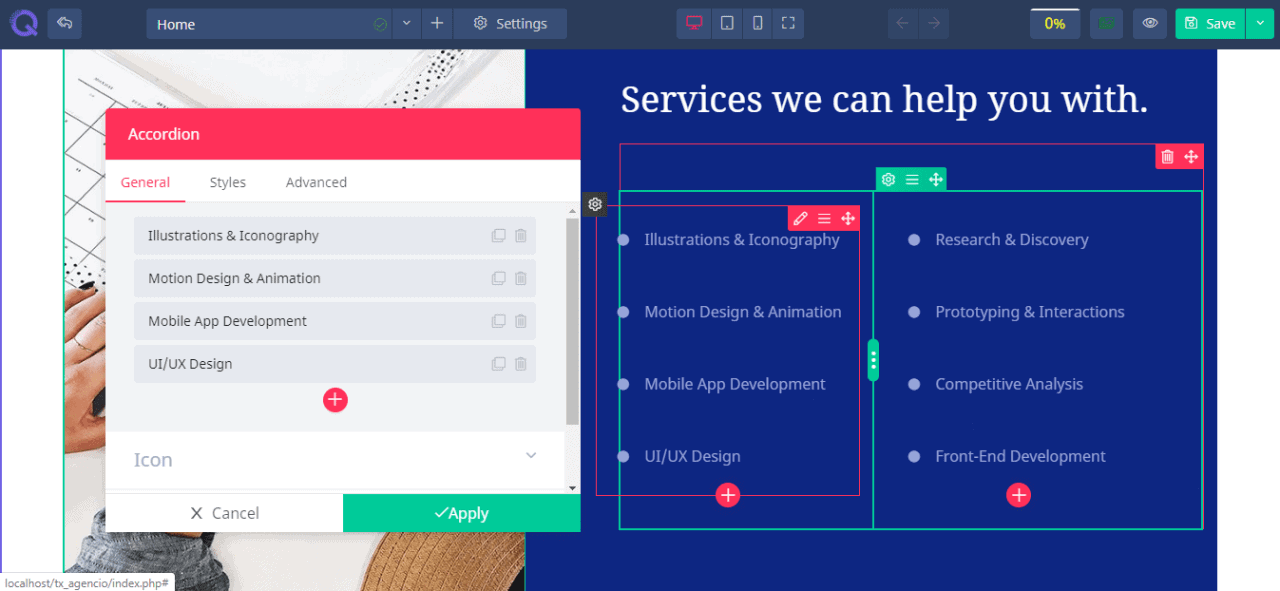Open the Home page selector dropdown
The height and width of the screenshot is (591, 1280).
405,23
